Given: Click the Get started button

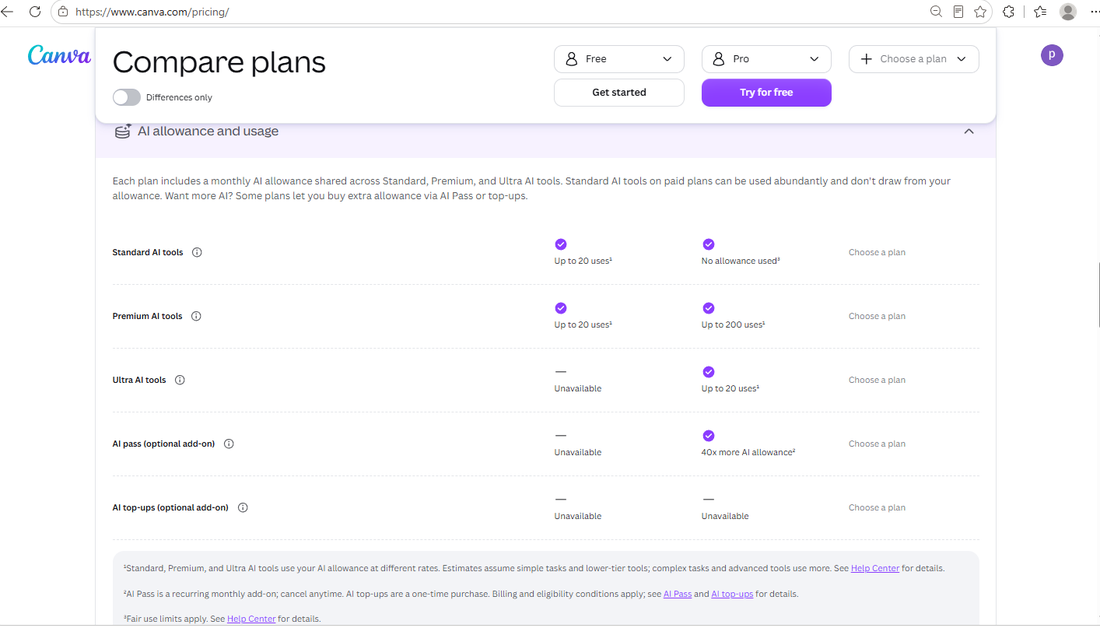Looking at the screenshot, I should [x=619, y=93].
